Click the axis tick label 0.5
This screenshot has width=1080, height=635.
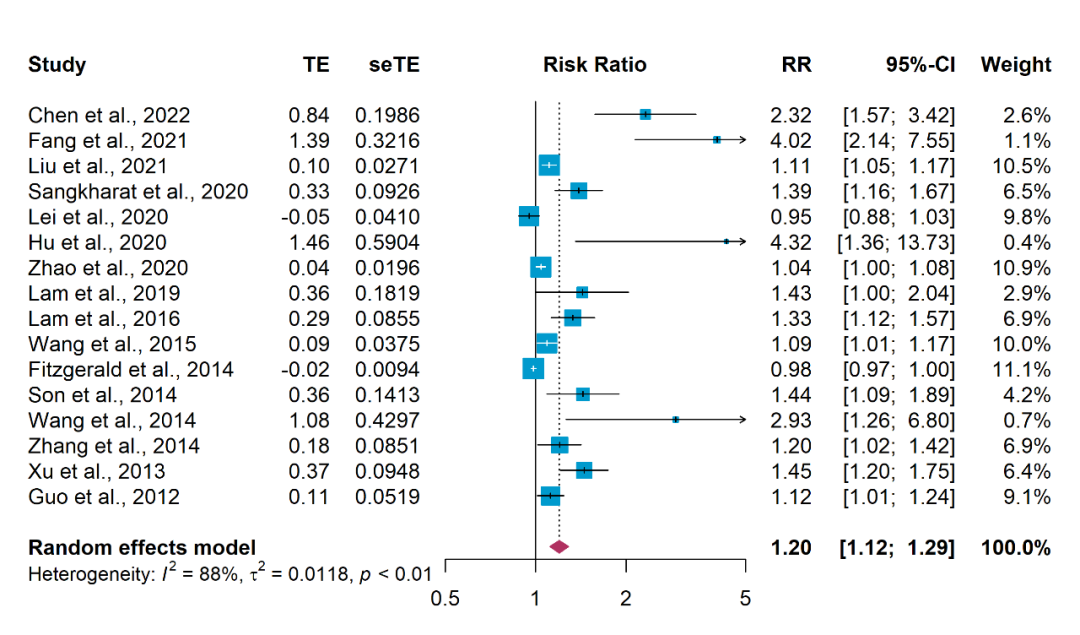(x=444, y=599)
